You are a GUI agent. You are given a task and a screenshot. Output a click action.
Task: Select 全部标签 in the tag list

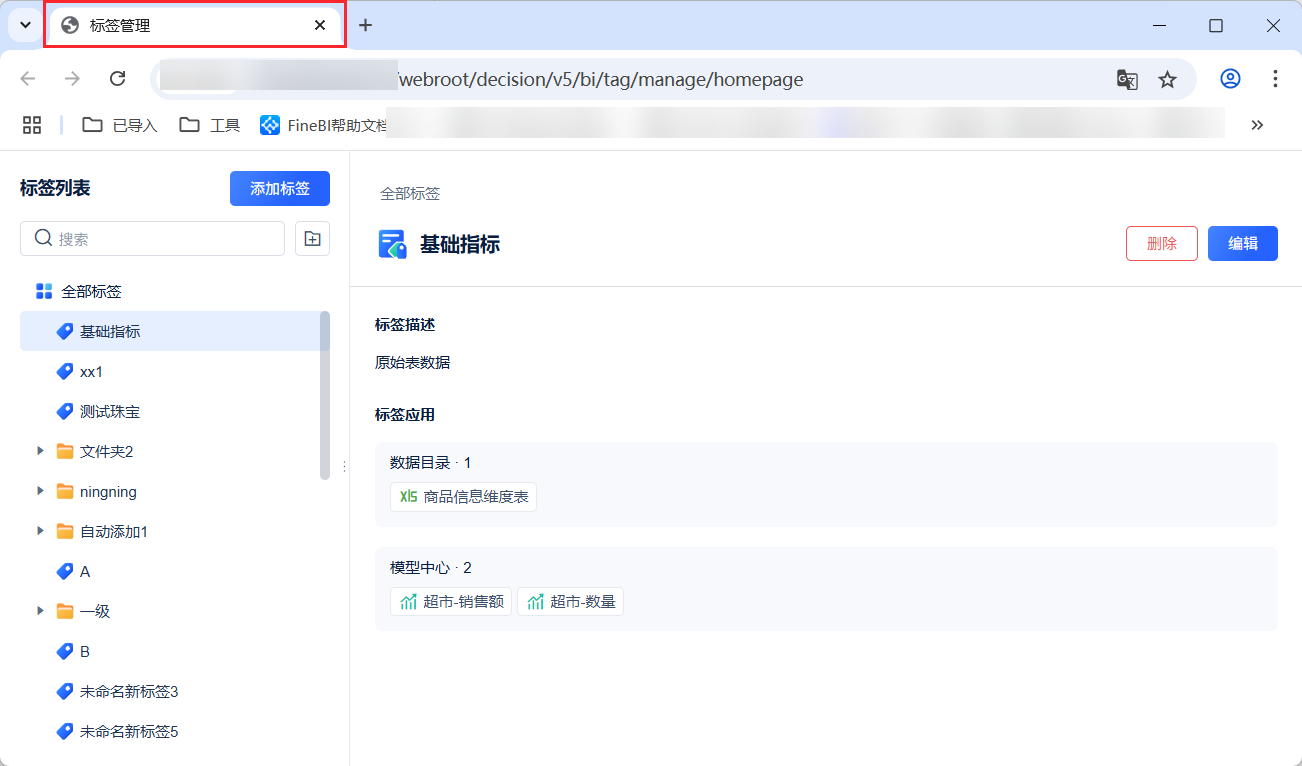[x=175, y=291]
